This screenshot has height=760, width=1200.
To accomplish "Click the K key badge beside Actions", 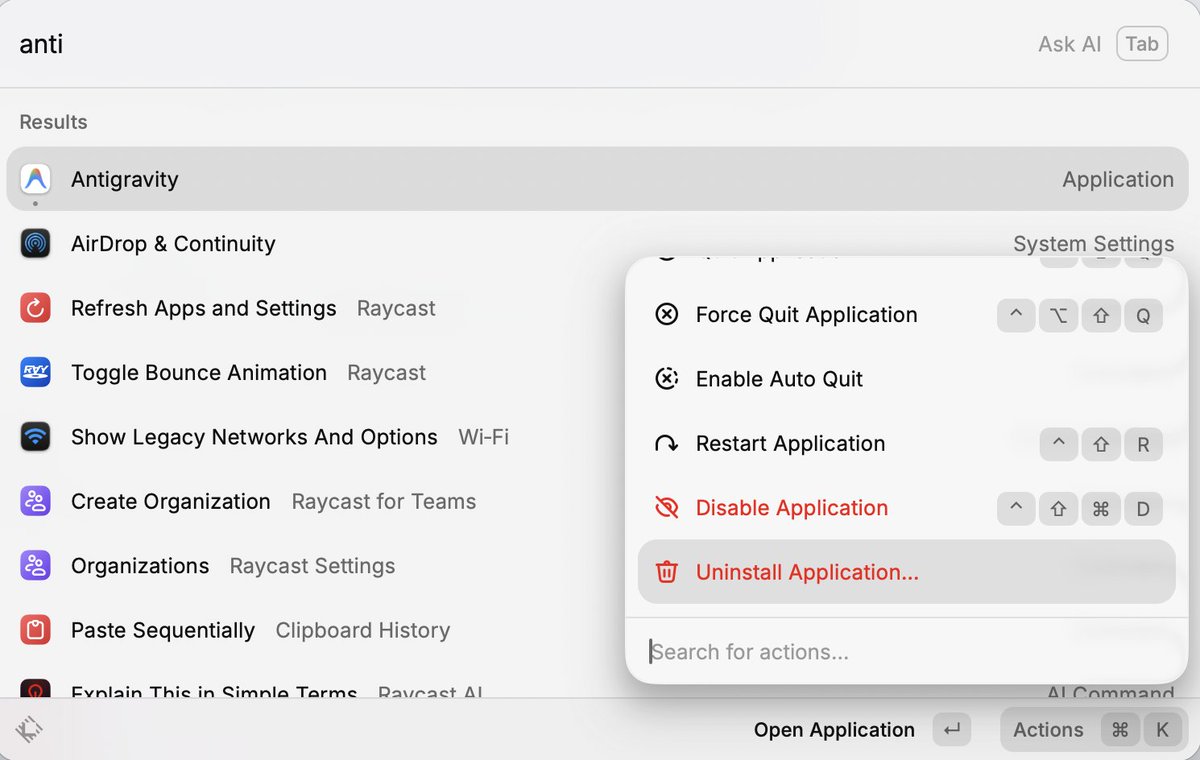I will (x=1162, y=730).
